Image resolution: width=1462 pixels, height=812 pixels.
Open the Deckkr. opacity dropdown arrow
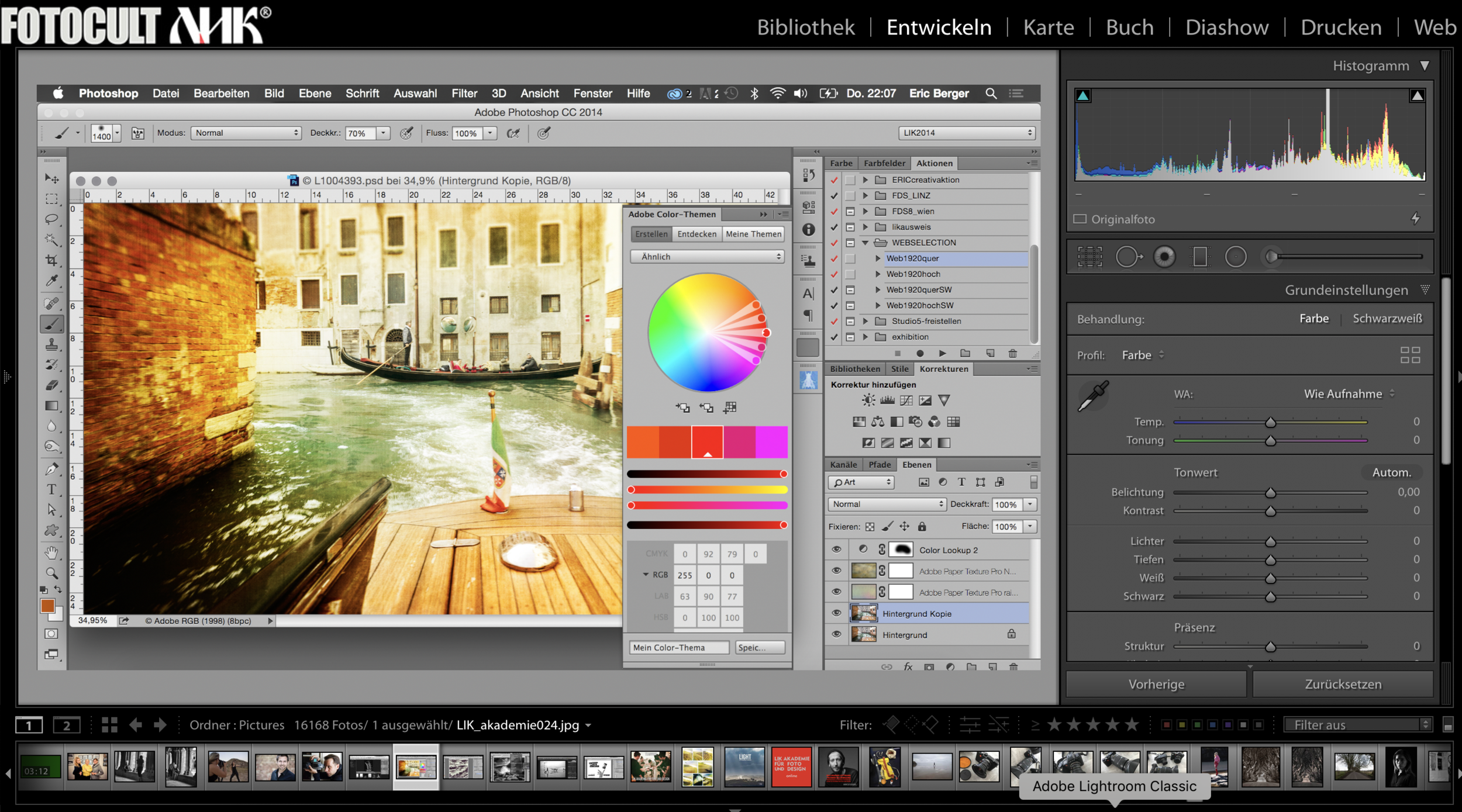383,133
